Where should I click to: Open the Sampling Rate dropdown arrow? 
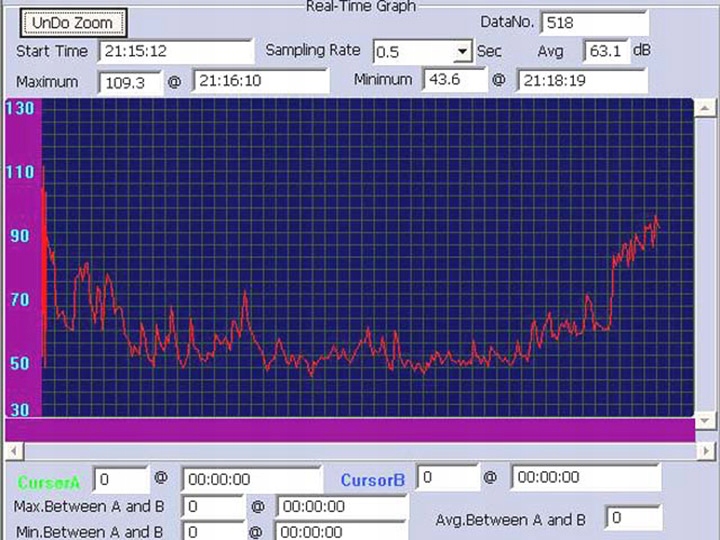[461, 51]
